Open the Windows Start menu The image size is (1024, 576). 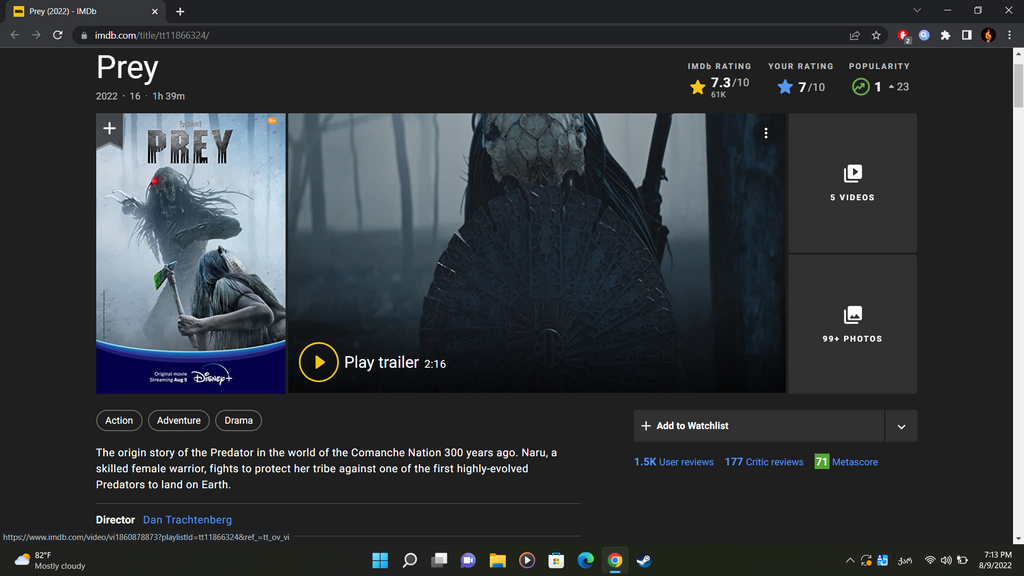(x=380, y=560)
